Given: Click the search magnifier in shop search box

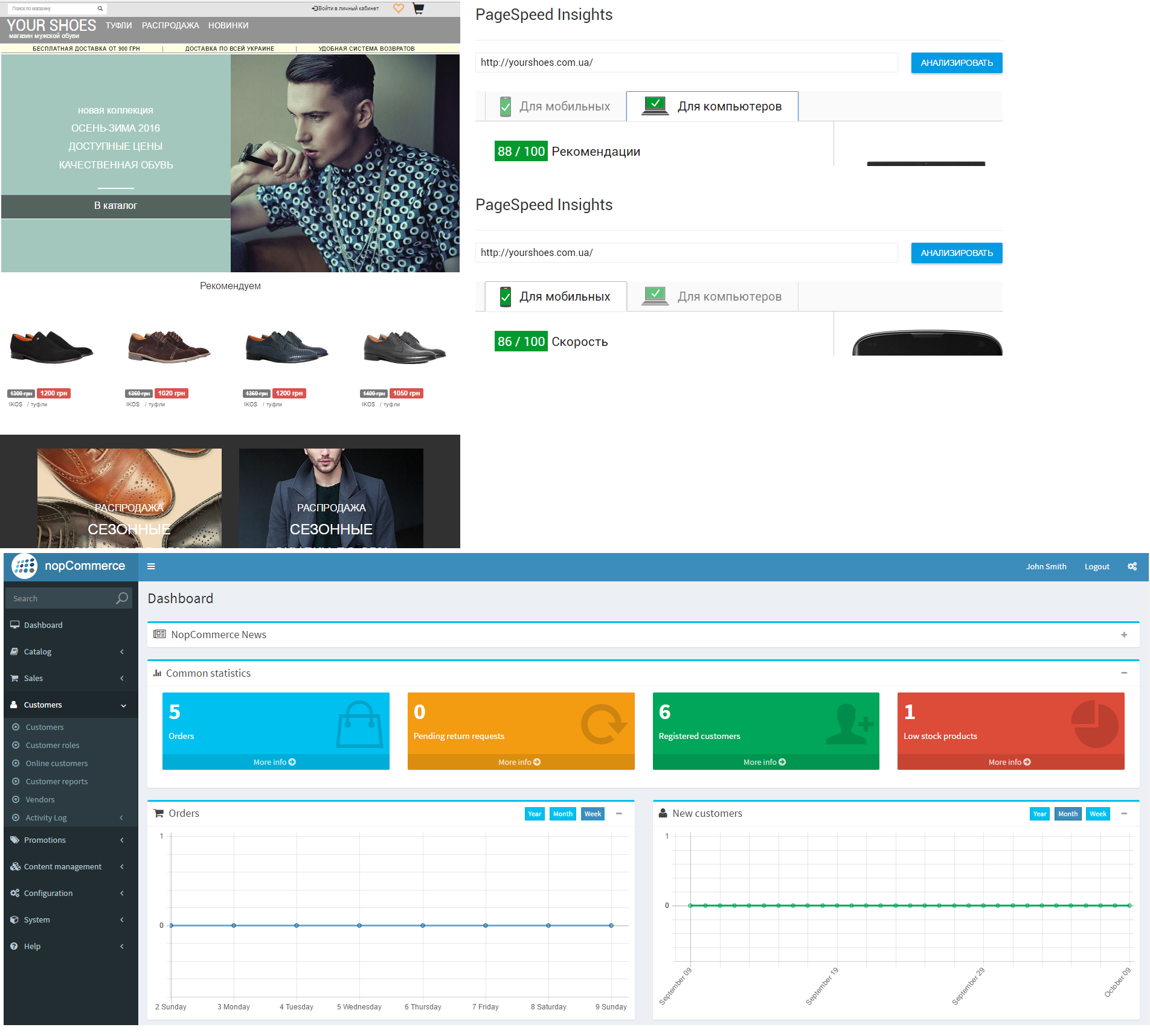Looking at the screenshot, I should coord(100,8).
